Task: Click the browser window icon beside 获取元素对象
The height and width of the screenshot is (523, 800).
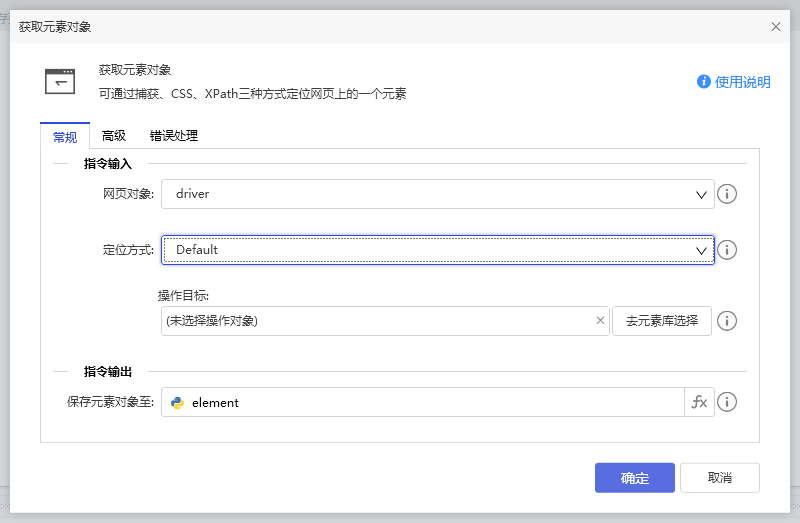Action: (60, 82)
